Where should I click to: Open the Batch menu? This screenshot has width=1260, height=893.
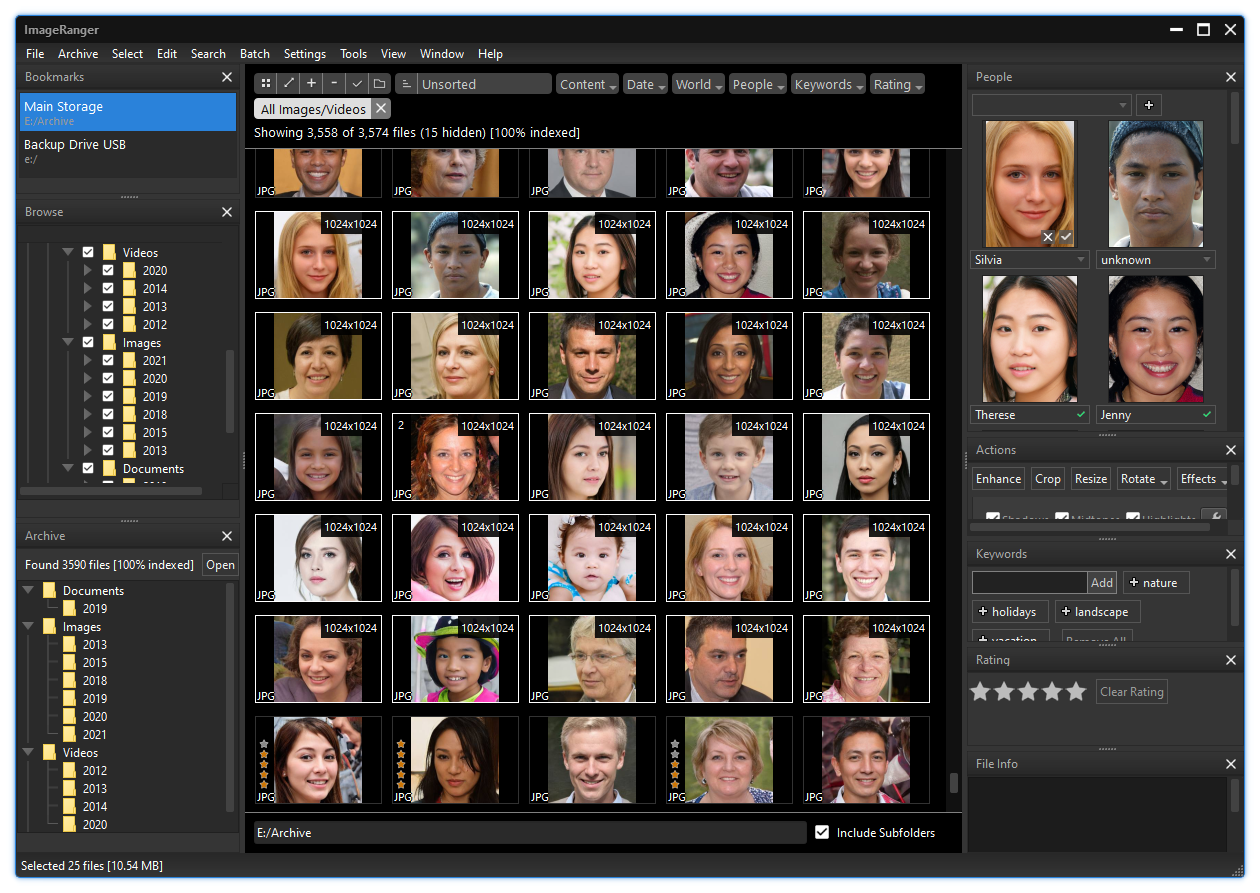[x=254, y=54]
